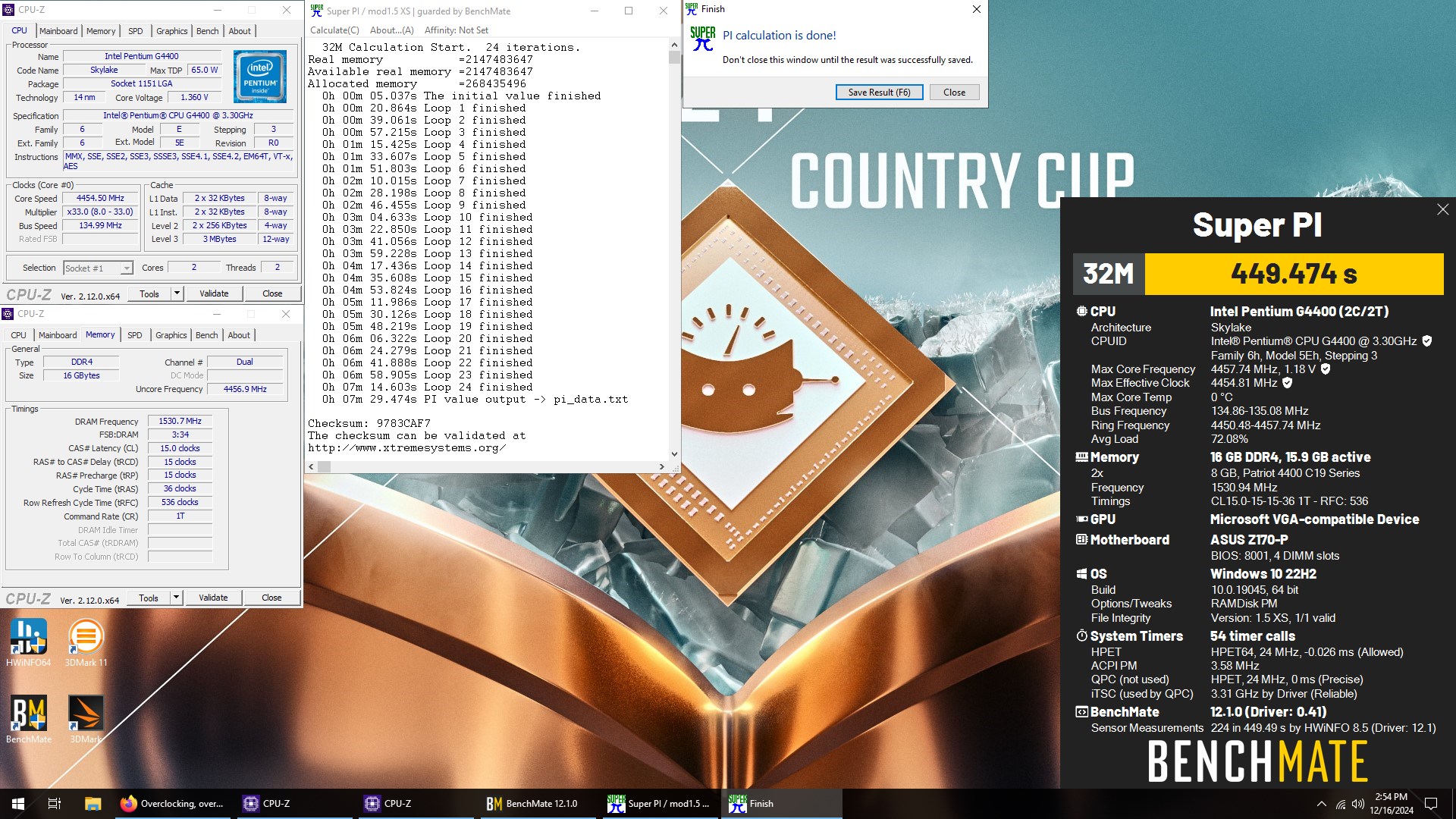1456x819 pixels.
Task: Click the Super PI icon in Finish dialog
Action: 703,39
